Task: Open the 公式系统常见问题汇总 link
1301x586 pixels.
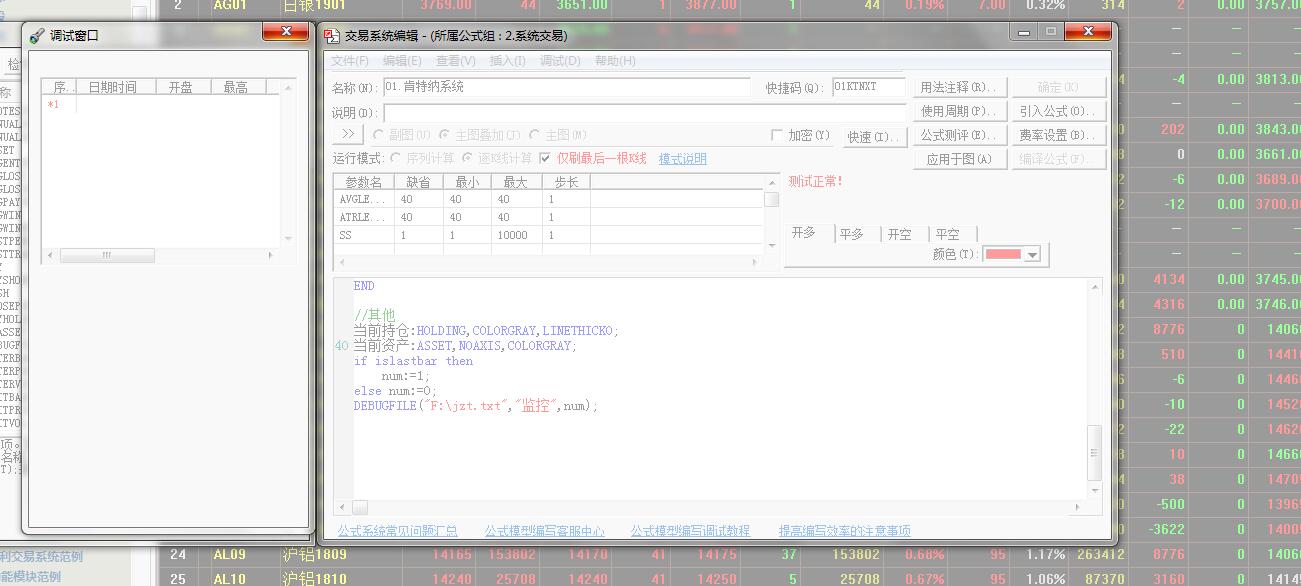Action: (x=397, y=531)
